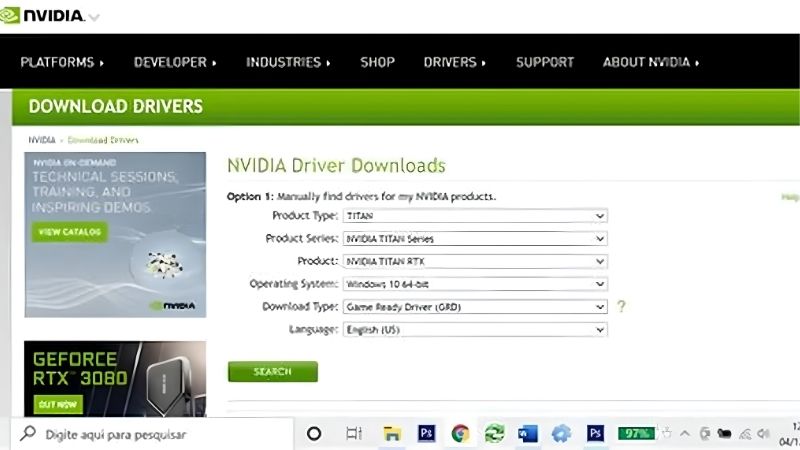
Task: Go to the SHOP page
Action: (x=378, y=62)
